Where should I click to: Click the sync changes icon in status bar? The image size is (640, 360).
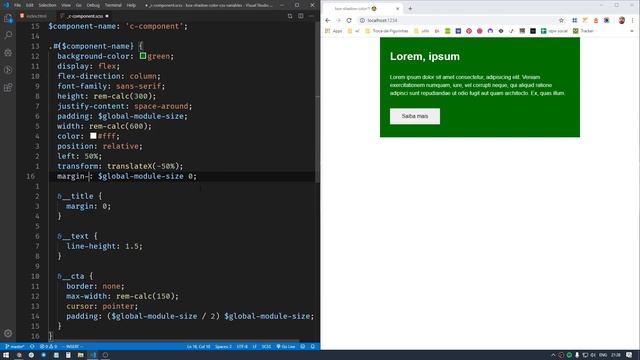click(x=32, y=347)
